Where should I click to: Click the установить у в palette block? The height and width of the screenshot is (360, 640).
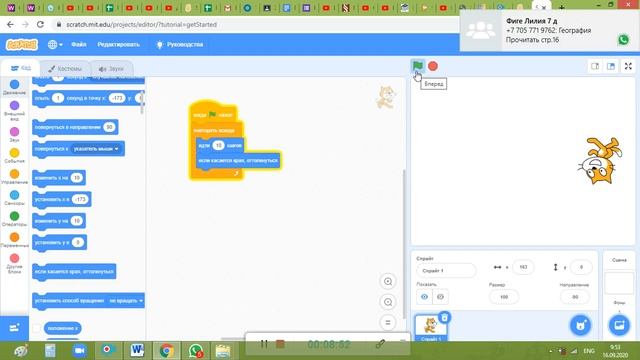point(60,243)
